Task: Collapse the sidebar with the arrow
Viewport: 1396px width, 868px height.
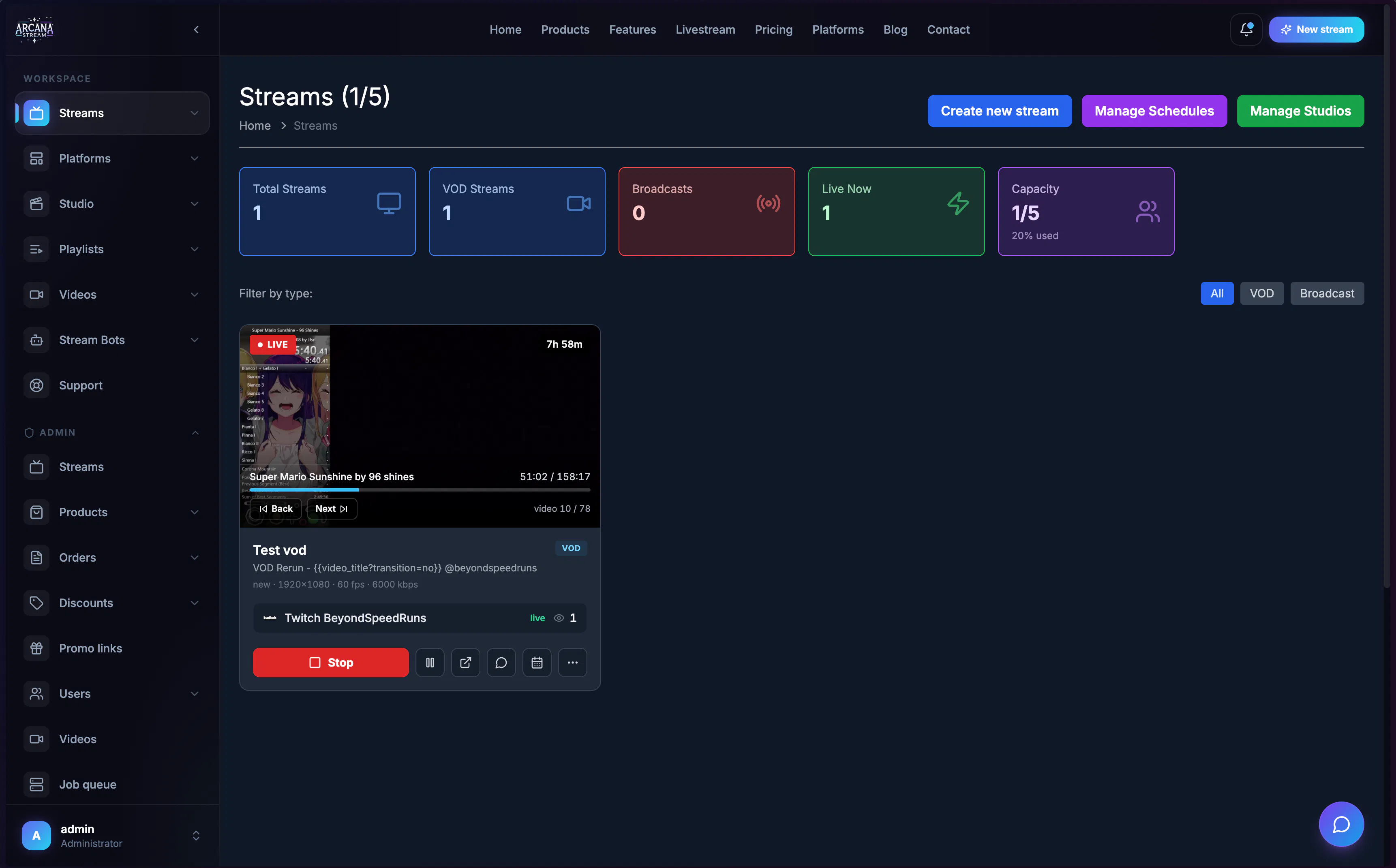Action: tap(197, 29)
